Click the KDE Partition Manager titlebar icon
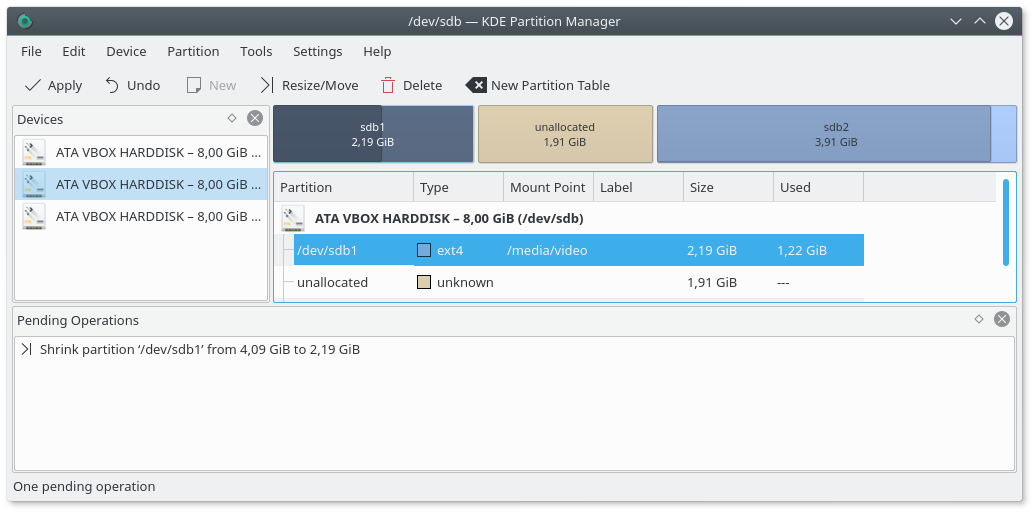The width and height of the screenshot is (1035, 514). [25, 21]
